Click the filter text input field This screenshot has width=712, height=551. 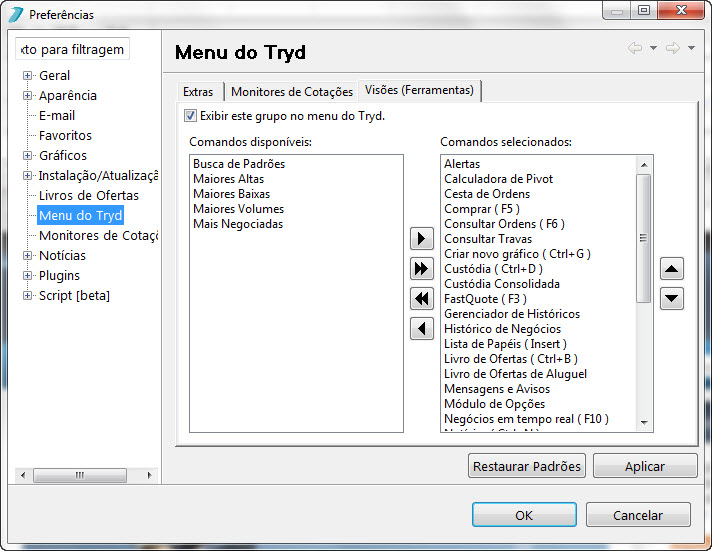click(73, 49)
